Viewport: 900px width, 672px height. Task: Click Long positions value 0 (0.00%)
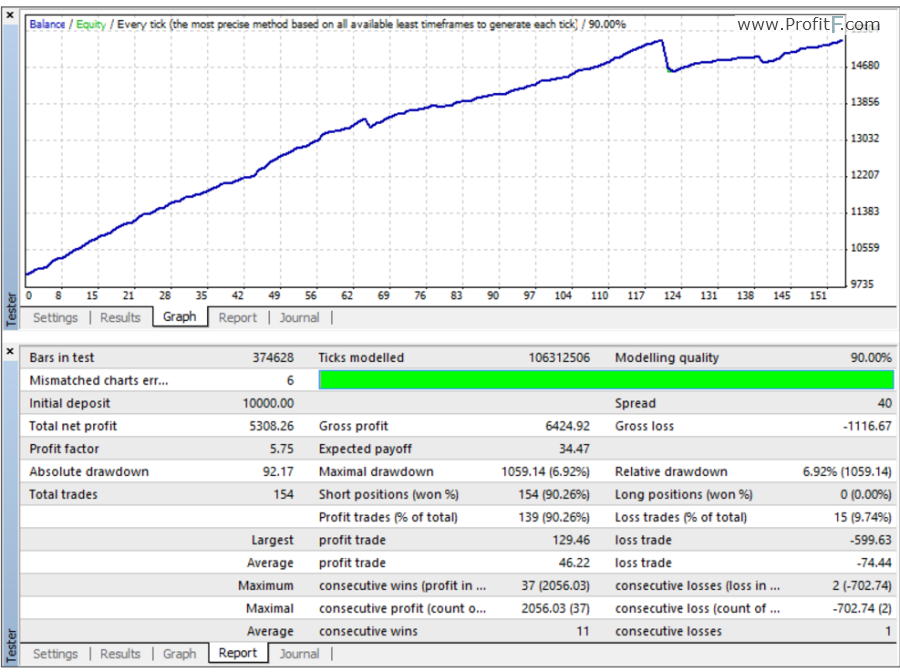click(x=866, y=494)
